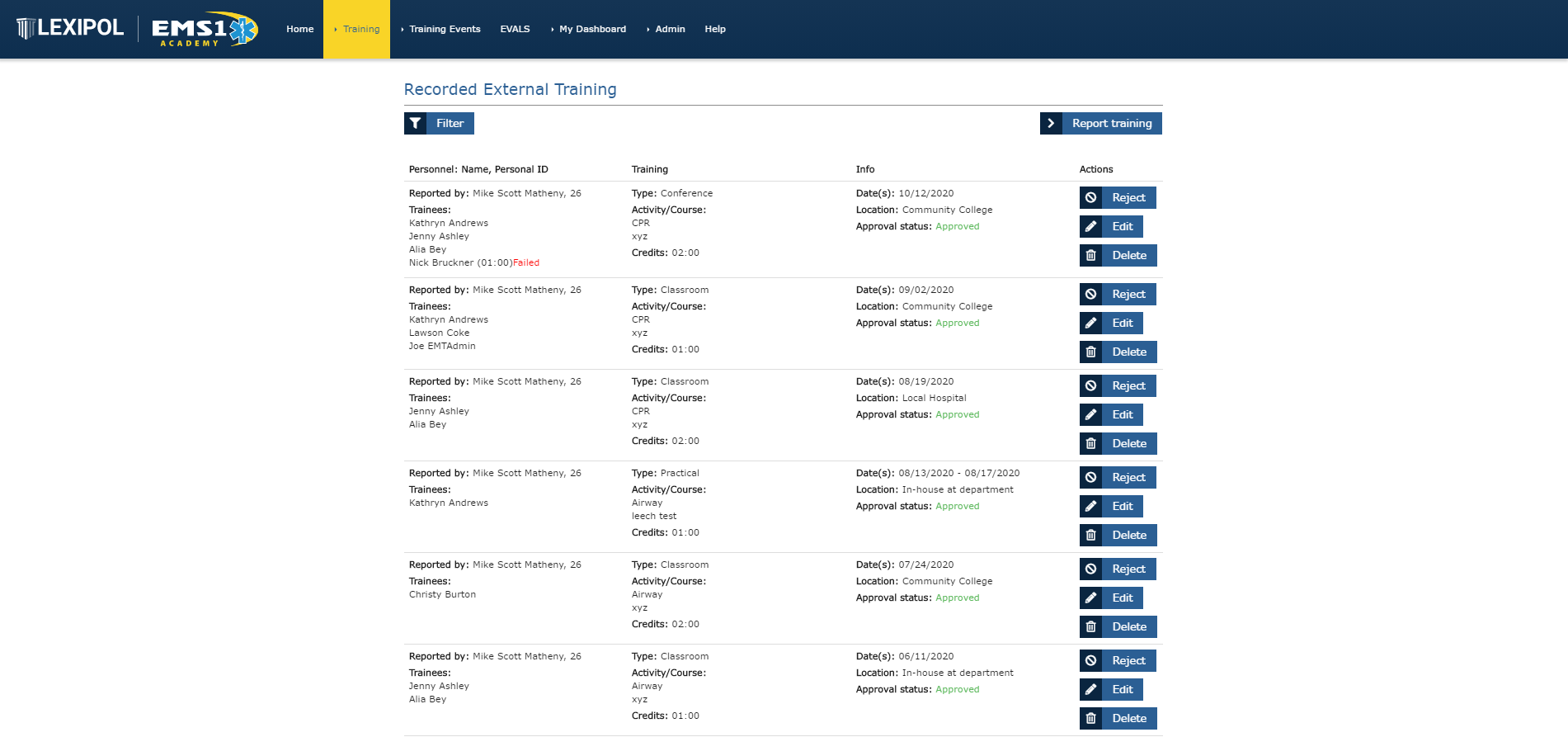Click the Lexipol logo
This screenshot has width=1568, height=737.
(70, 28)
